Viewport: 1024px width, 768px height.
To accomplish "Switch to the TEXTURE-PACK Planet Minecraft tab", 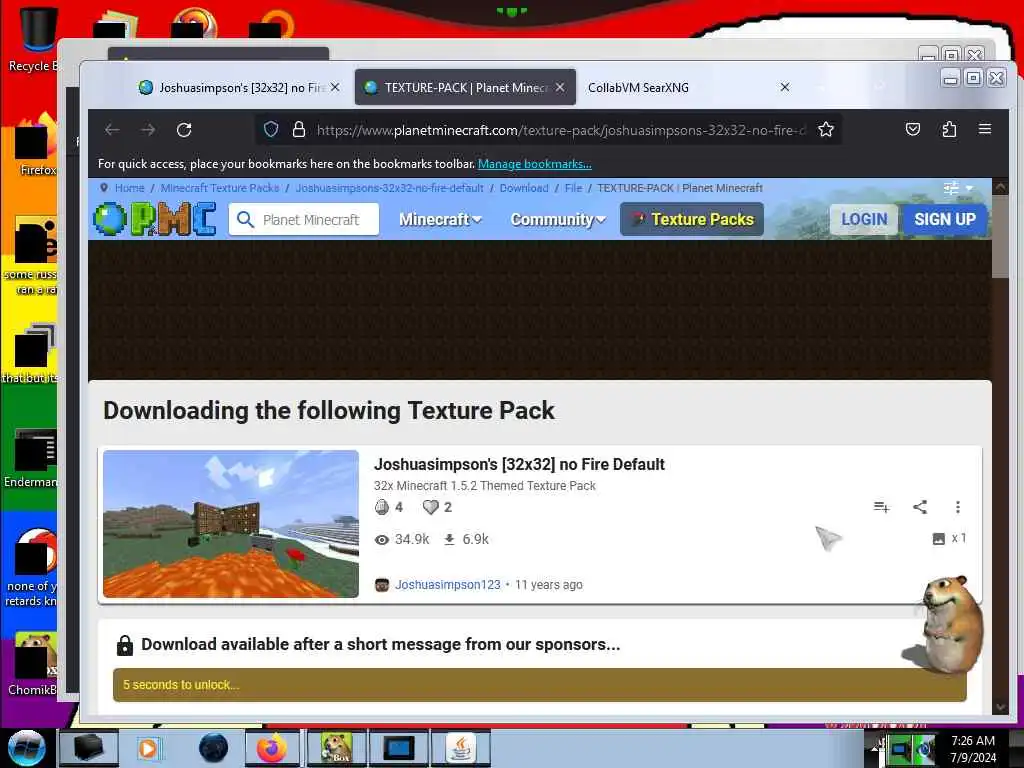I will point(465,88).
